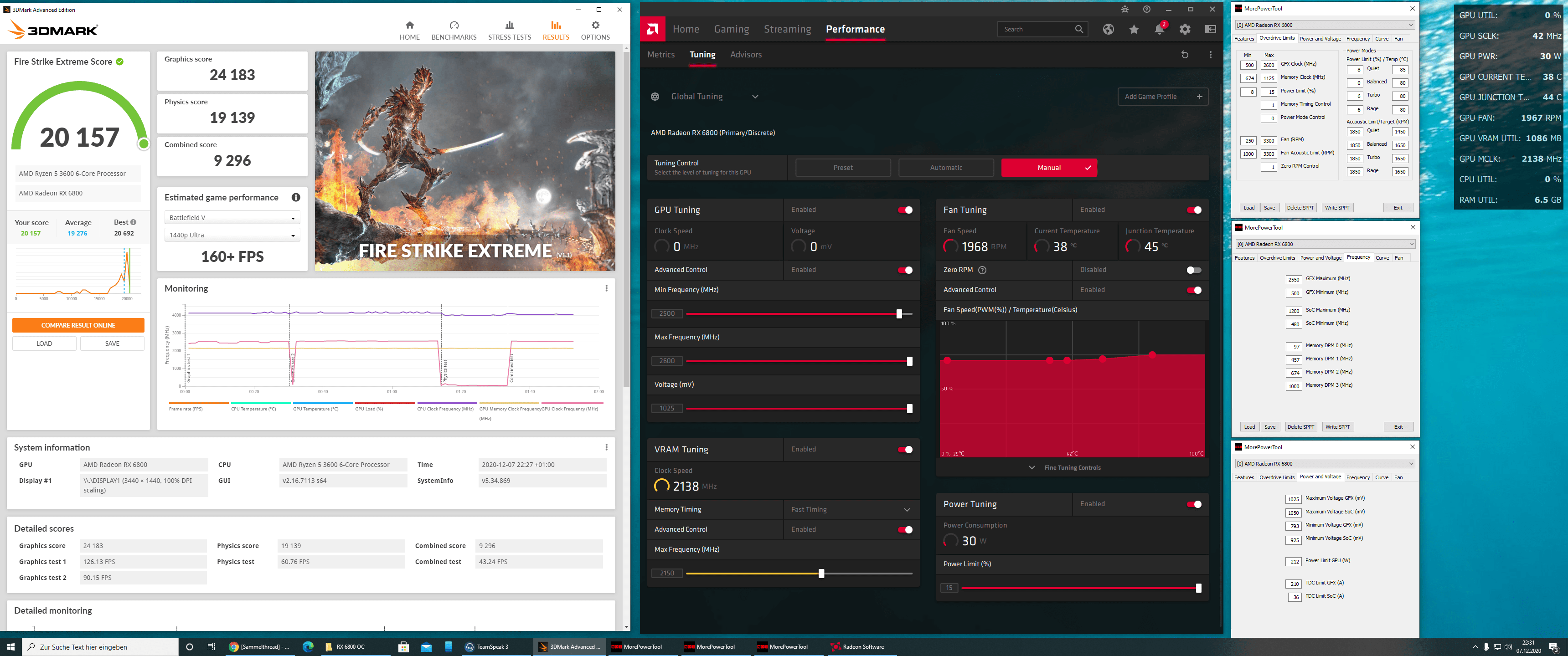Toggle GPU Tuning Enabled switch
The image size is (1568, 656).
pyautogui.click(x=904, y=210)
